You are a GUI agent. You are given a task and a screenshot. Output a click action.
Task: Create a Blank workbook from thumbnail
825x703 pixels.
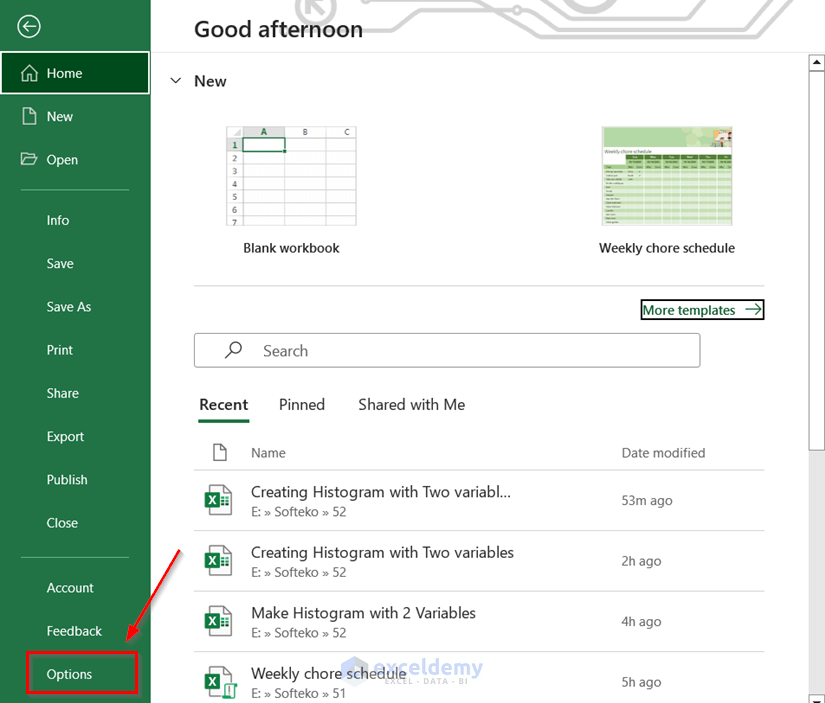click(291, 176)
